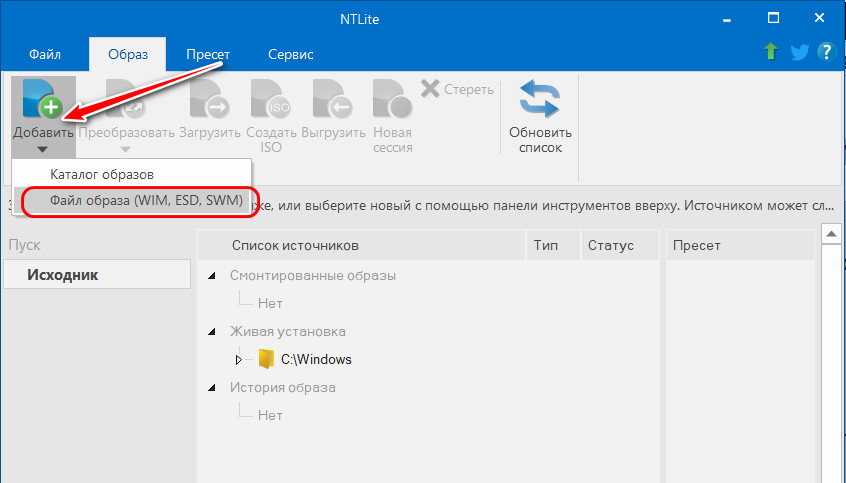Open the help question mark icon
This screenshot has width=846, height=483.
coord(827,52)
